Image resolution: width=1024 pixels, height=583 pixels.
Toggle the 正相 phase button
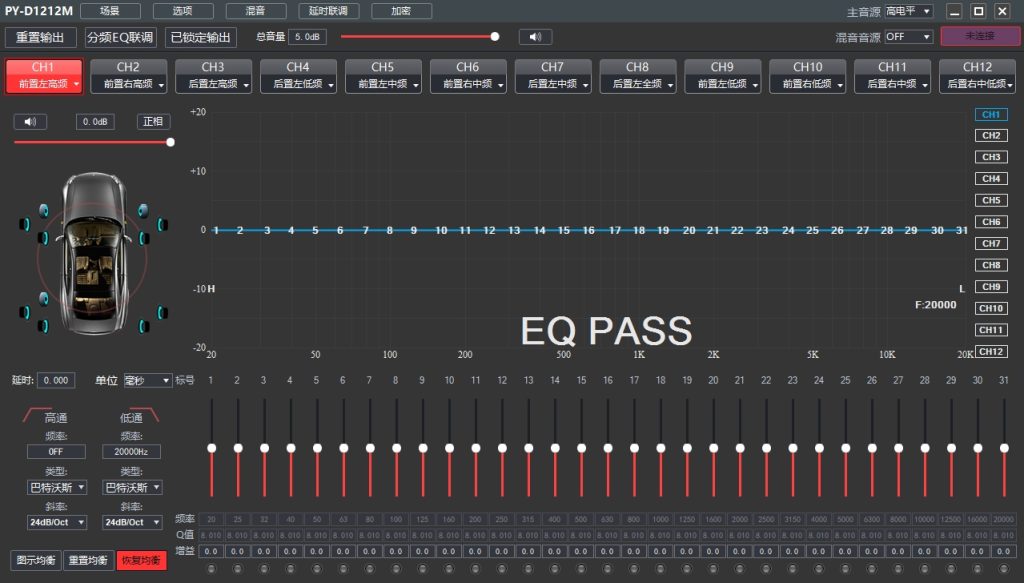(153, 121)
